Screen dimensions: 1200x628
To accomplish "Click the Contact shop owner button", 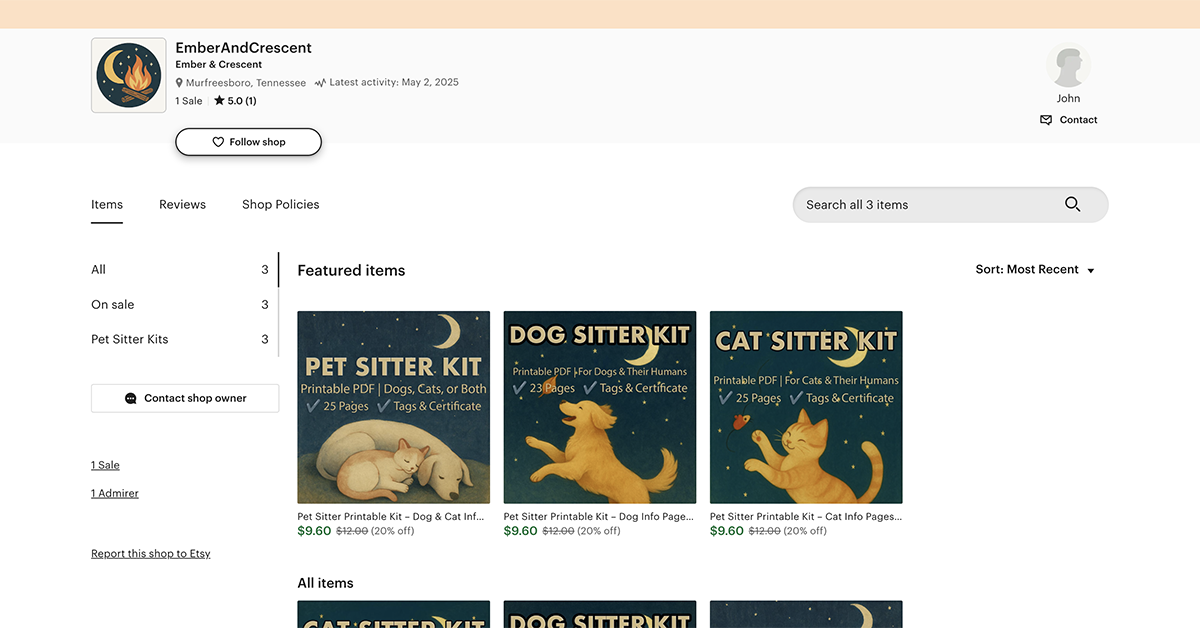I will tap(185, 398).
